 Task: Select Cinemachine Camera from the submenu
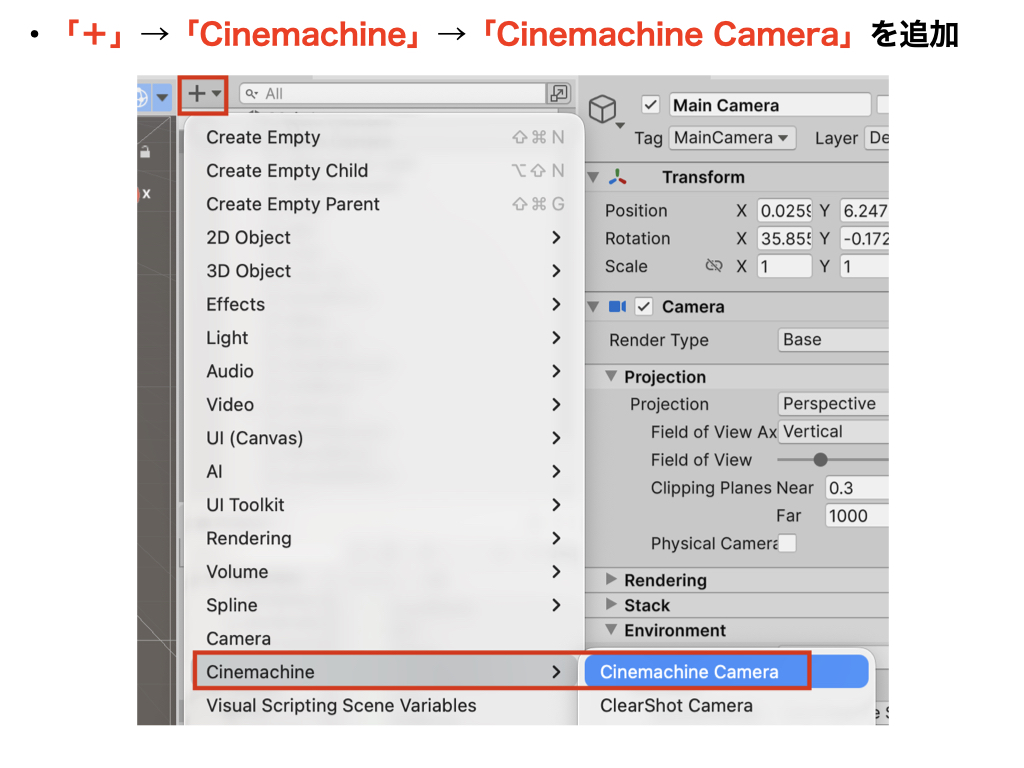pyautogui.click(x=689, y=672)
